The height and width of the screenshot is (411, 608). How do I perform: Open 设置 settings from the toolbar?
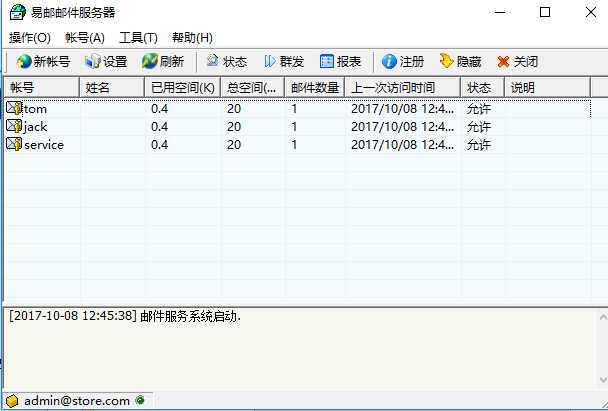tap(106, 62)
